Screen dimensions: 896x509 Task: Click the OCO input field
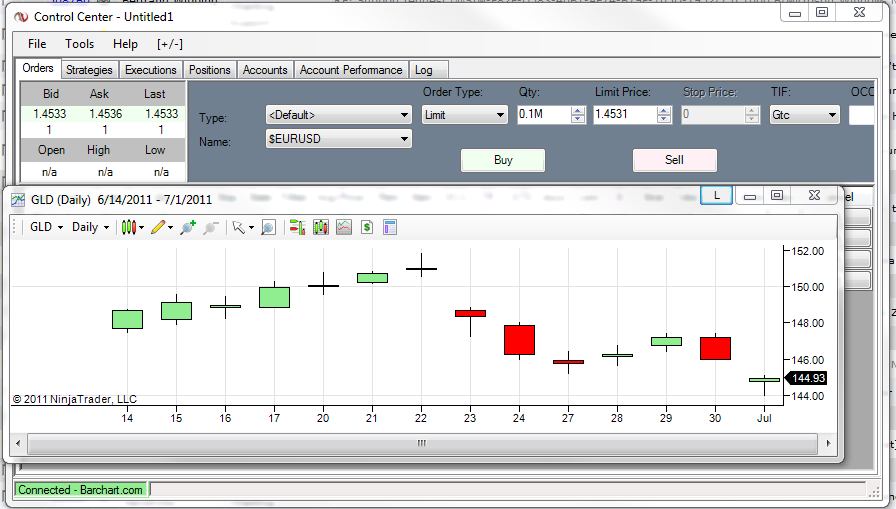(x=861, y=115)
